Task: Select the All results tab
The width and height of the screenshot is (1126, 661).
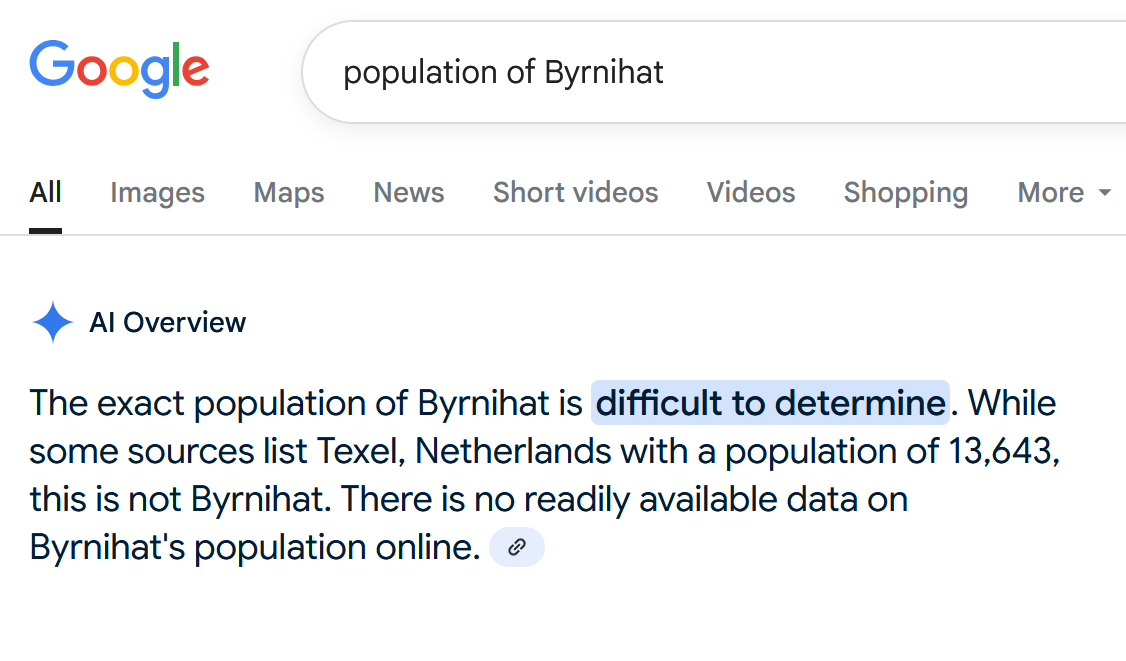Action: pyautogui.click(x=45, y=192)
